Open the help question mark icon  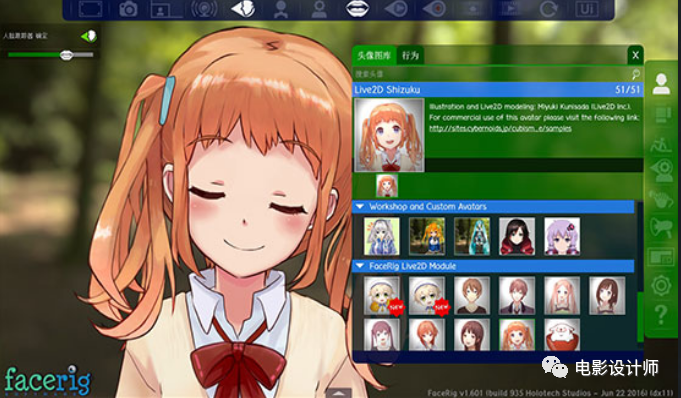pyautogui.click(x=661, y=315)
